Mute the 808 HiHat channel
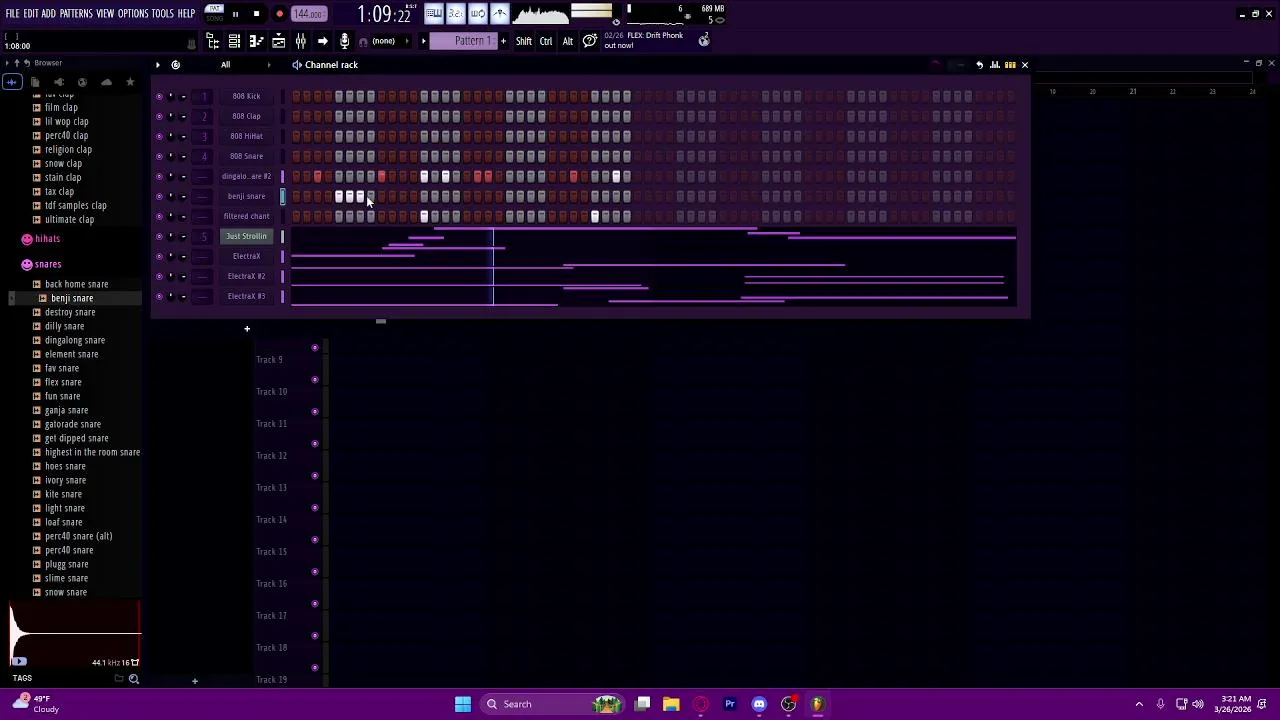This screenshot has height=720, width=1280. [159, 136]
